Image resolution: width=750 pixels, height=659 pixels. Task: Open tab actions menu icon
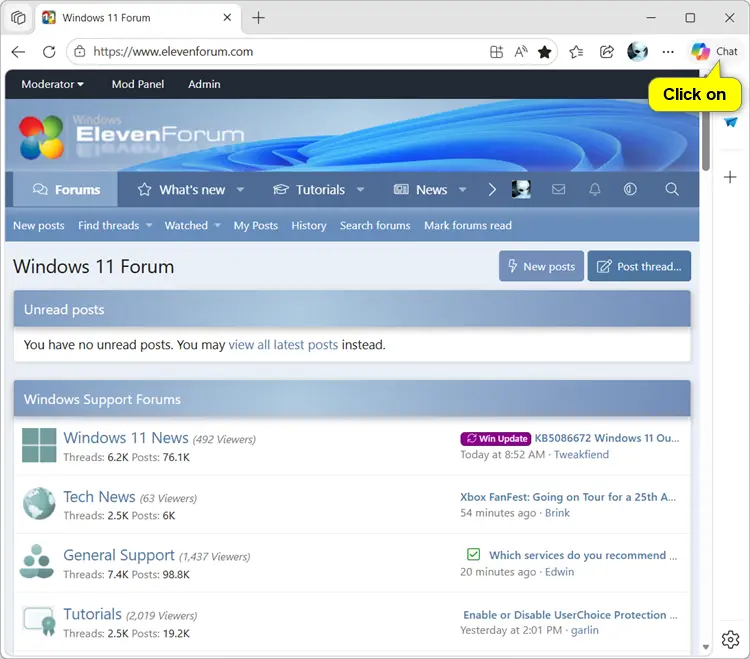(x=18, y=18)
